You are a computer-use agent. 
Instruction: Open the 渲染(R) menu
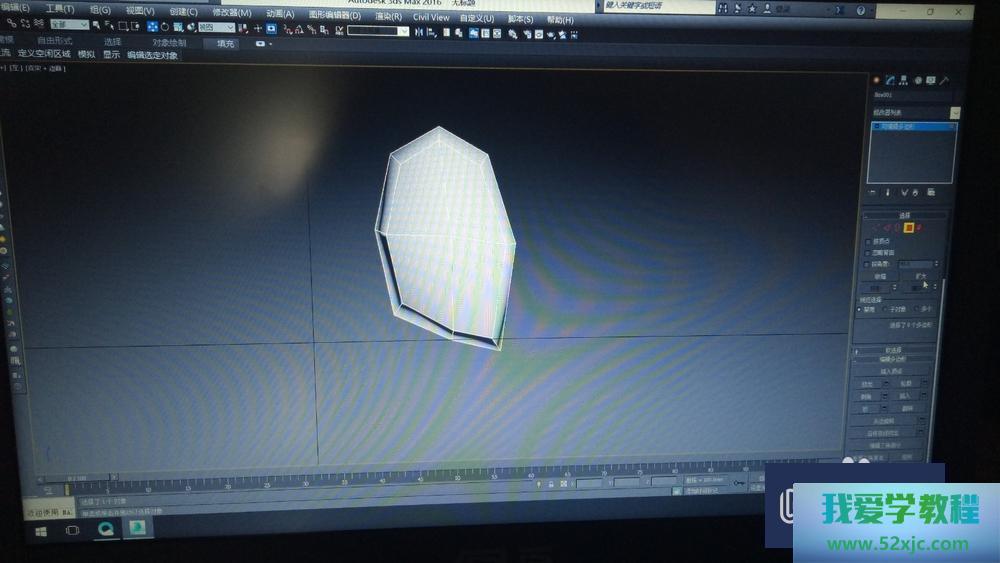tap(388, 17)
